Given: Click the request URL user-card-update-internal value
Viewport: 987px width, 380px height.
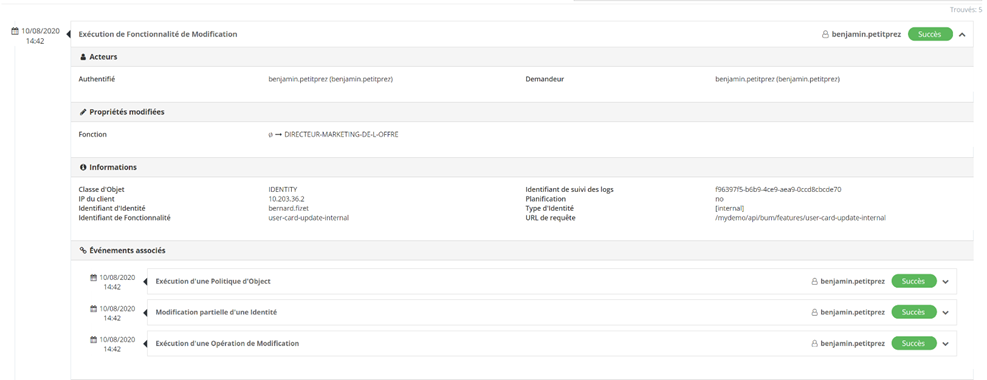Looking at the screenshot, I should tap(801, 218).
